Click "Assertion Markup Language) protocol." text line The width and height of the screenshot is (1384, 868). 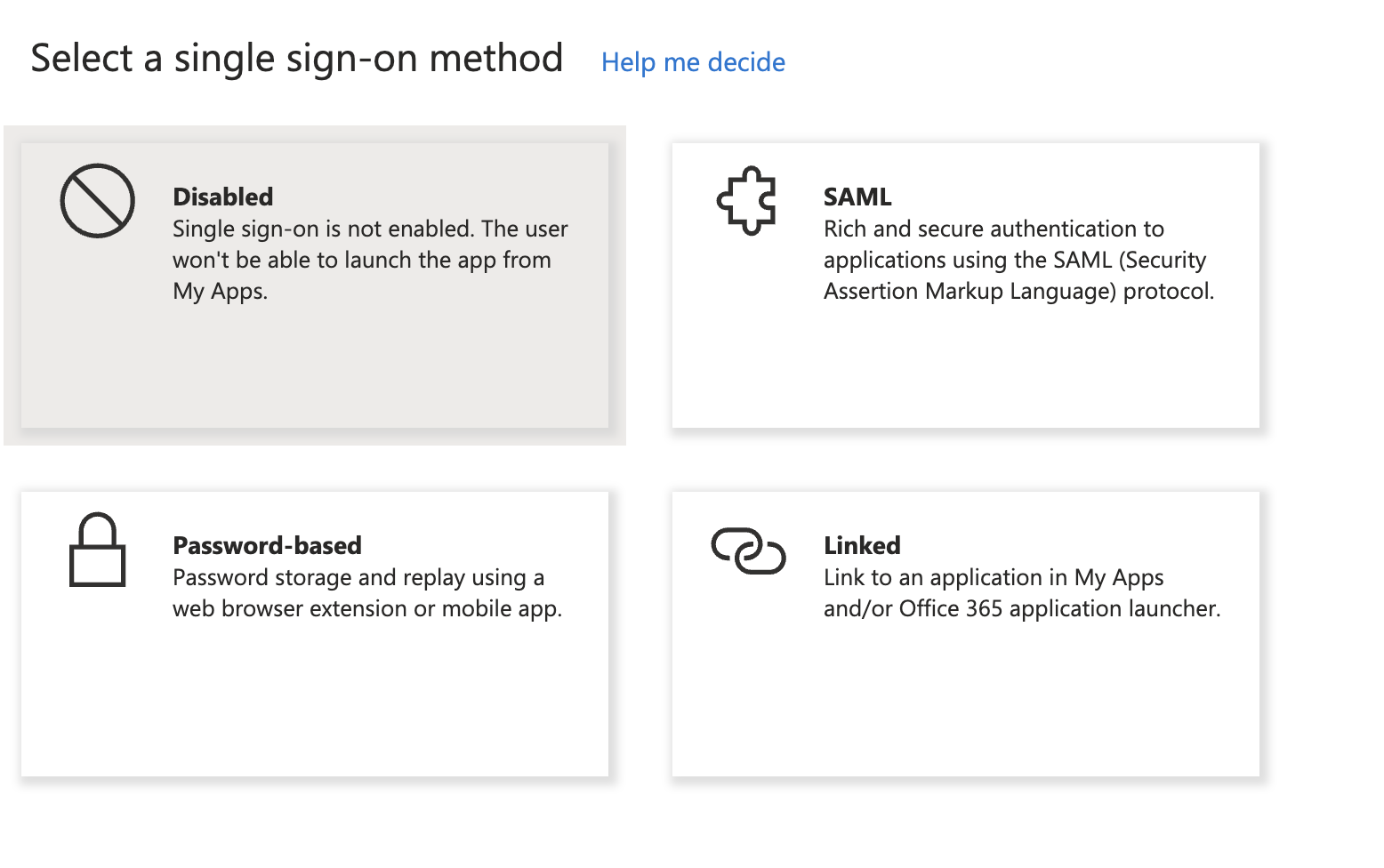coord(1018,291)
